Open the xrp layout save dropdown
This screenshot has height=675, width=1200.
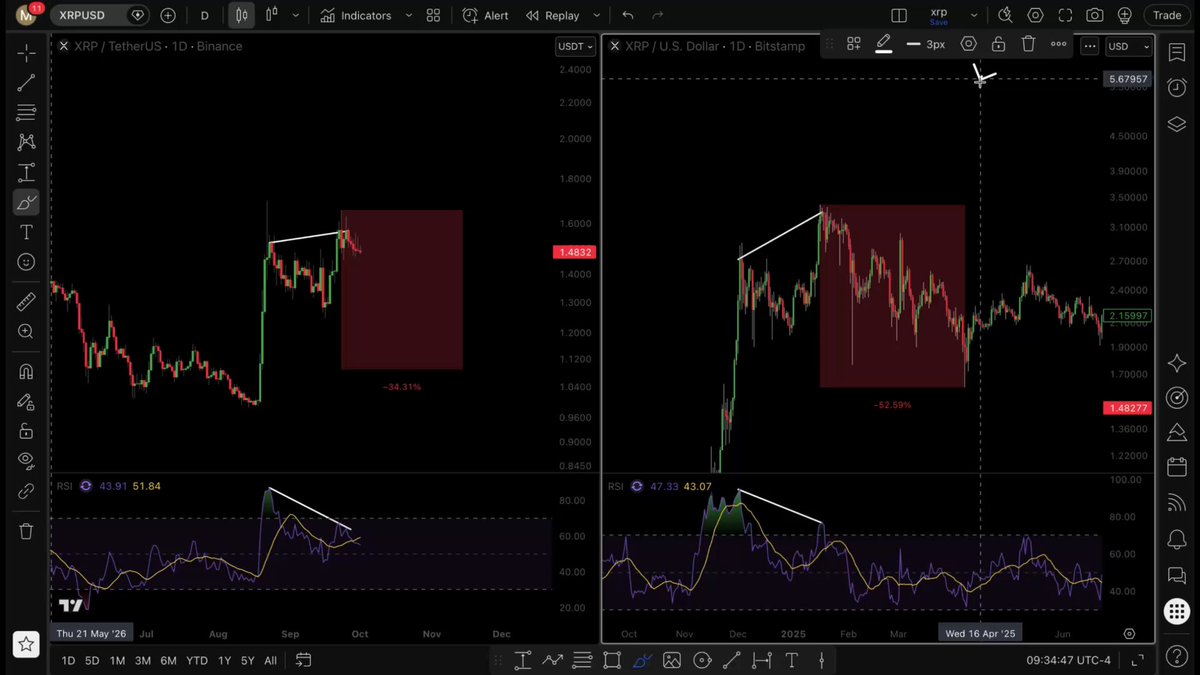pyautogui.click(x=973, y=16)
